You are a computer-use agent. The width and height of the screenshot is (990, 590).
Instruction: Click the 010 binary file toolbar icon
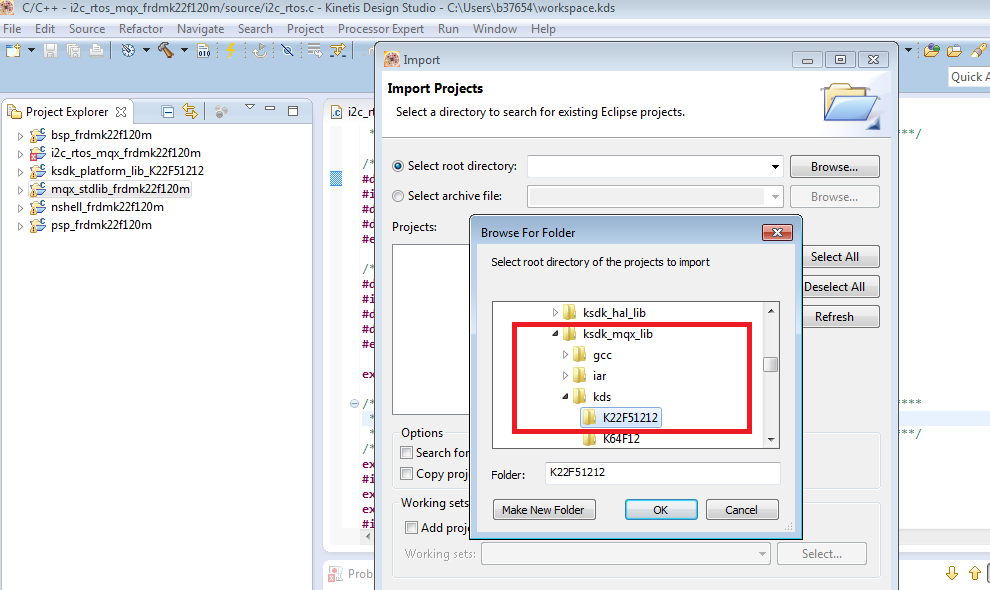coord(203,51)
